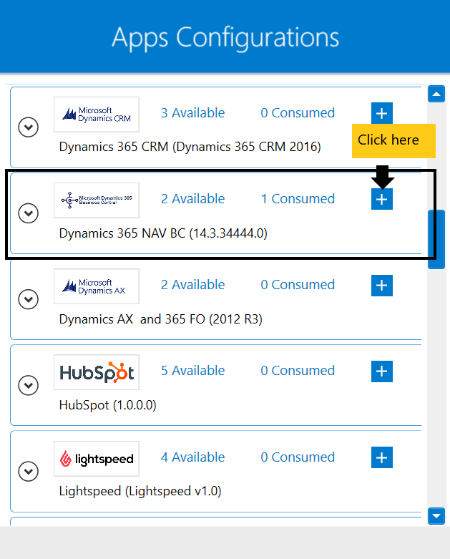Add a HubSpot app configuration
The image size is (450, 559).
[382, 371]
